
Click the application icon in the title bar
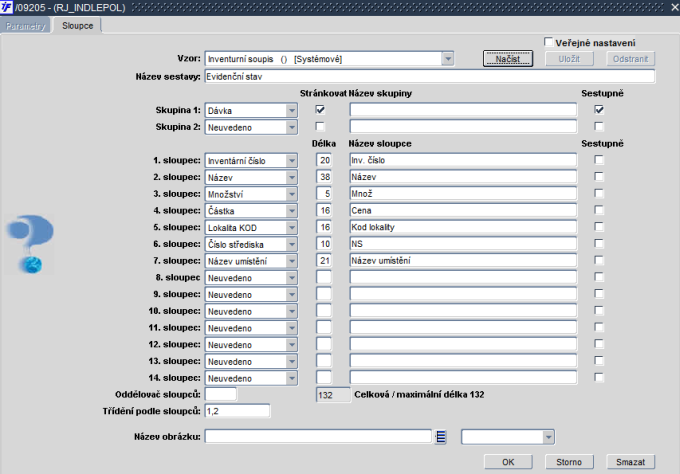(x=7, y=7)
